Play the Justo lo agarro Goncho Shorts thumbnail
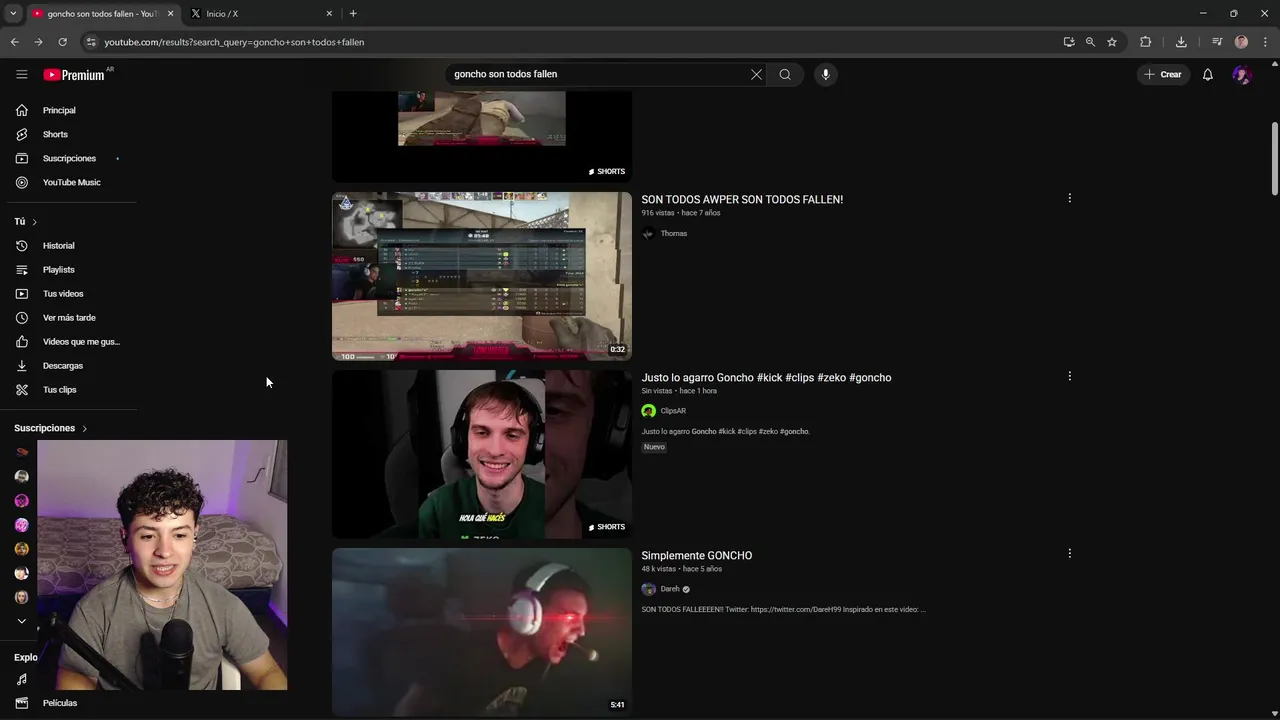Screen dimensions: 1280x720 point(482,454)
